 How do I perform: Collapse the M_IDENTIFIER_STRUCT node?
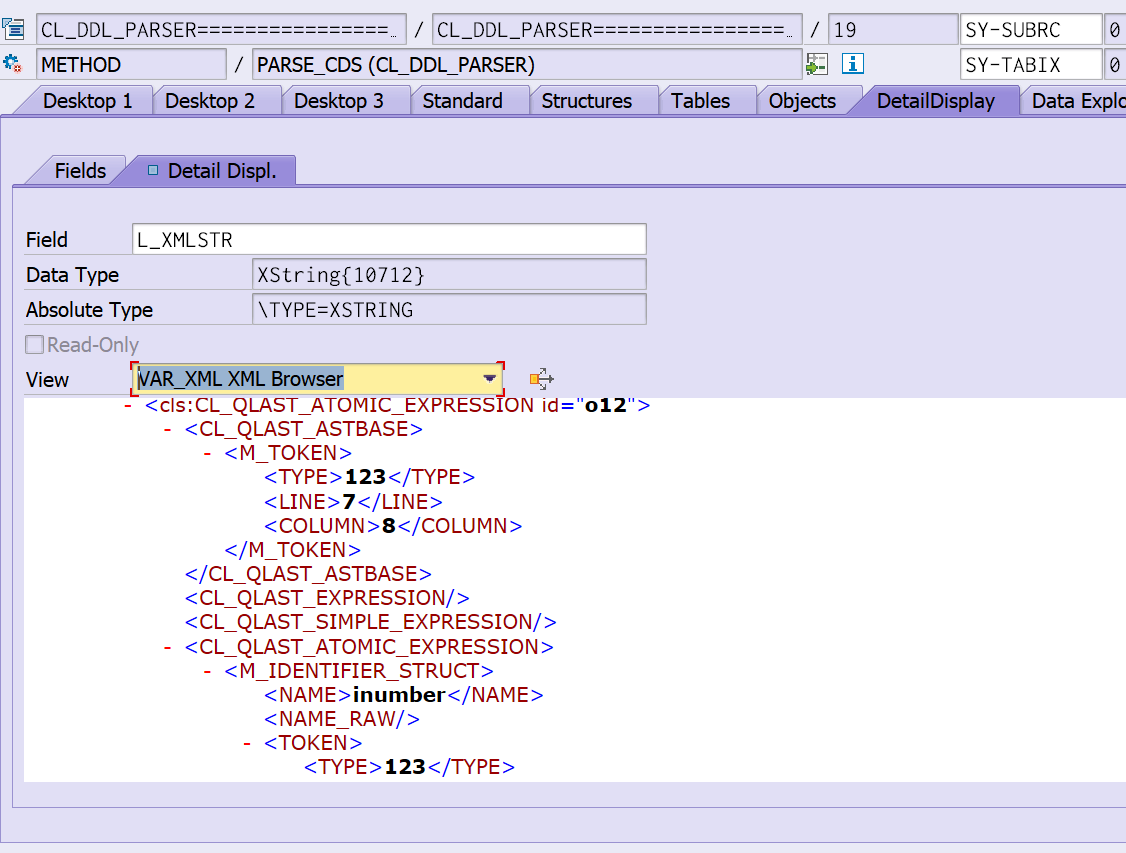(207, 671)
